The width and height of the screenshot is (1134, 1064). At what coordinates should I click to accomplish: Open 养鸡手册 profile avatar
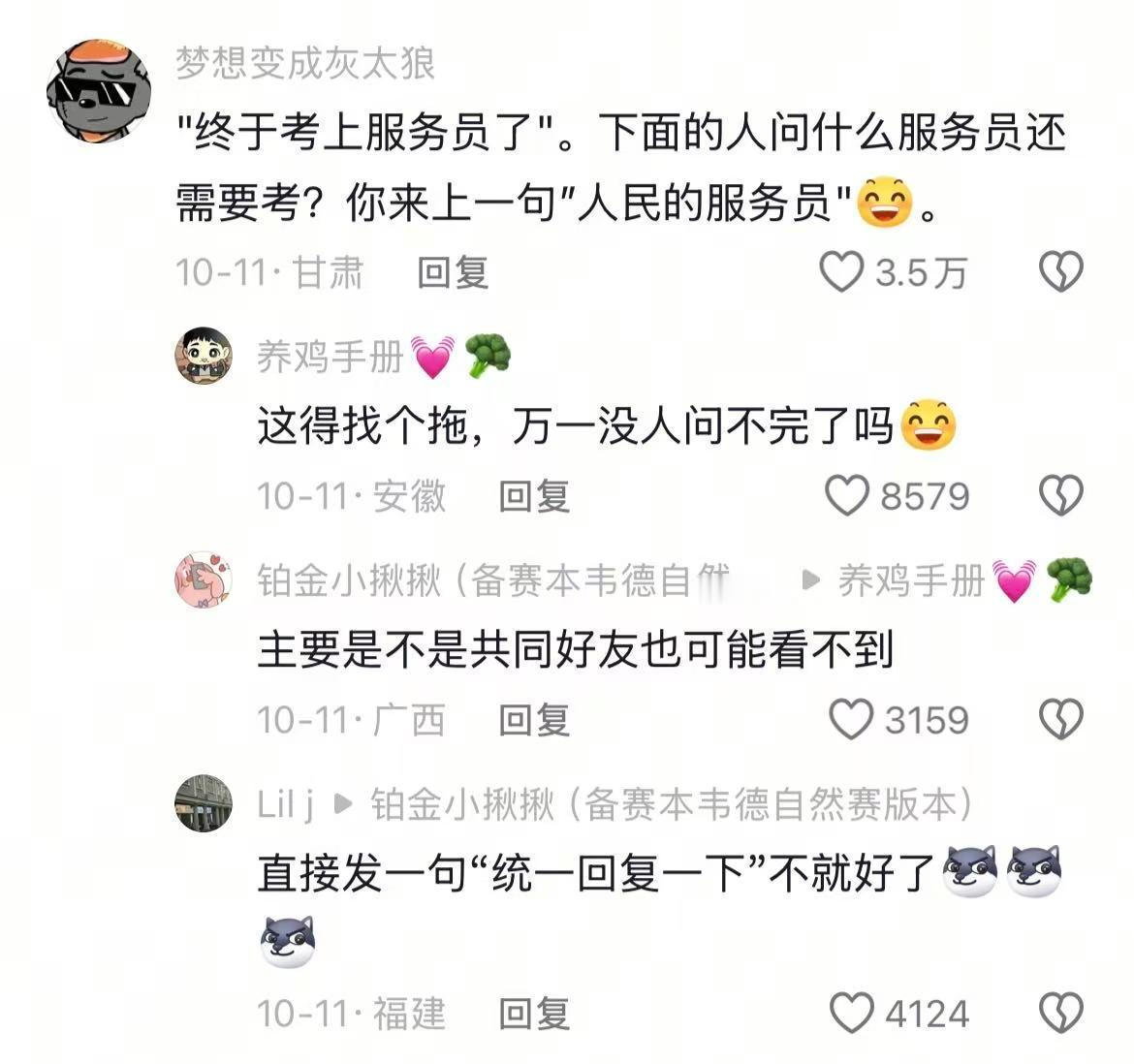click(x=204, y=356)
